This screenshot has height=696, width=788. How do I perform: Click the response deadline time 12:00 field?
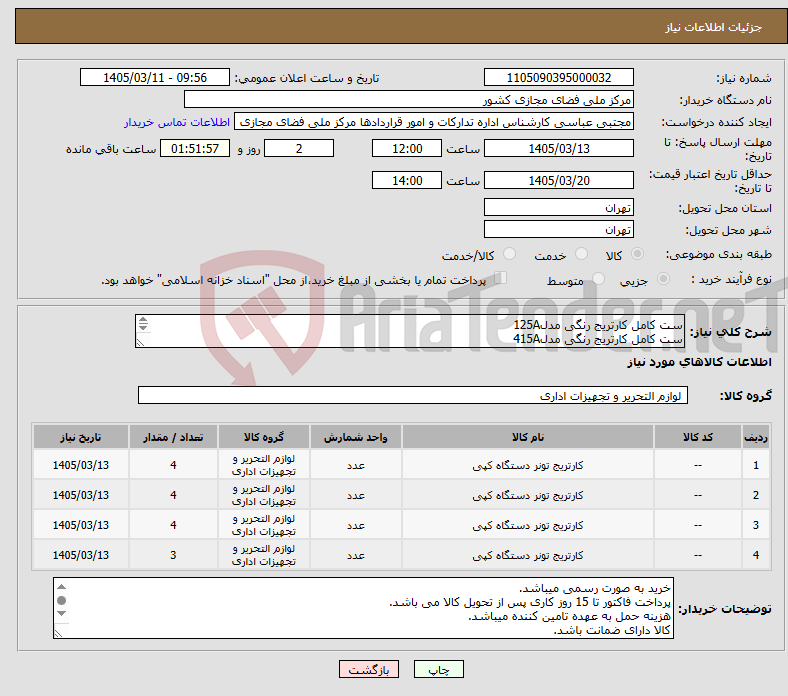click(x=407, y=148)
